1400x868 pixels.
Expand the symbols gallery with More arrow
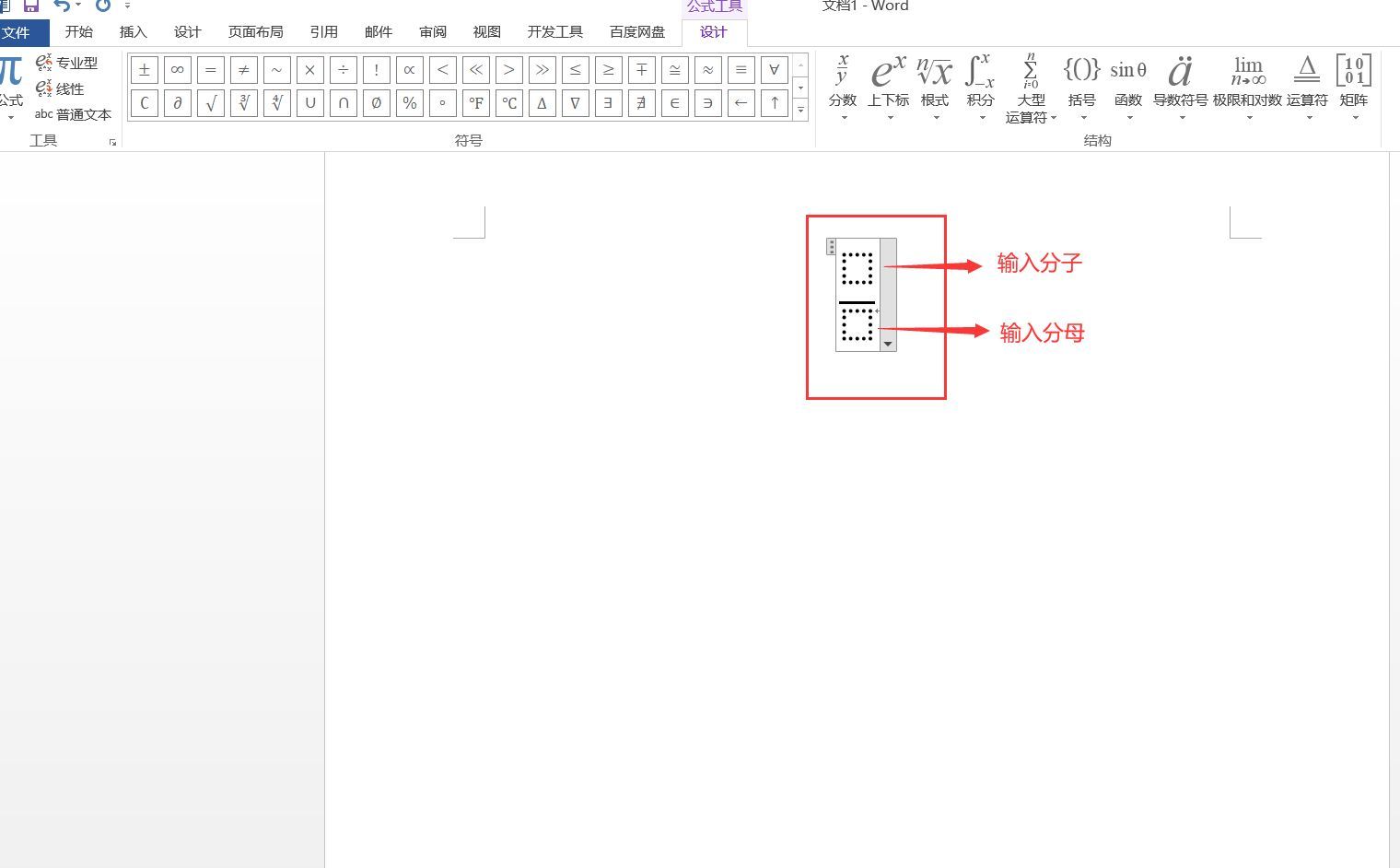tap(800, 110)
